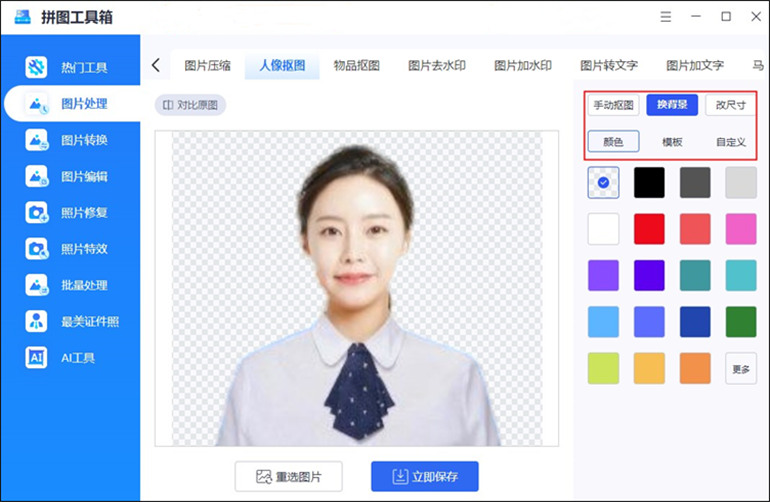Maximize the 拼图工具箱 window

coord(726,17)
